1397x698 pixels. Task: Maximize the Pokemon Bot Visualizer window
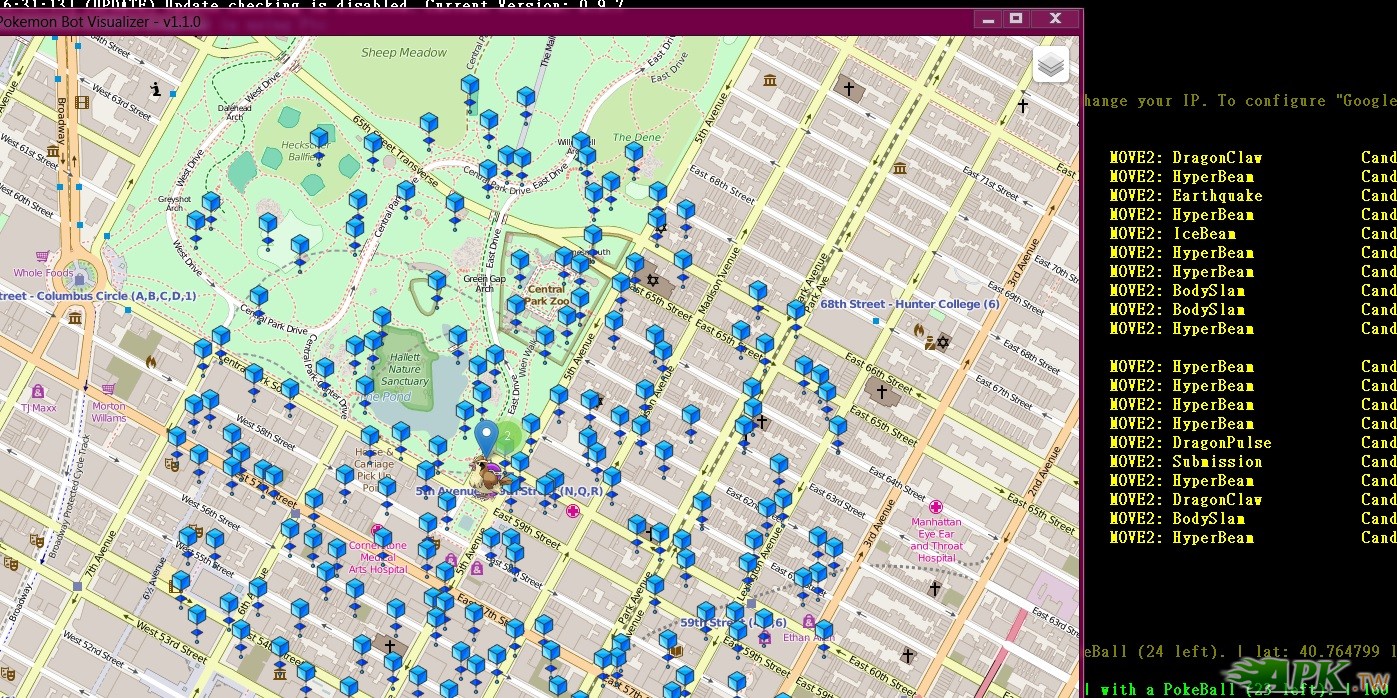click(1016, 18)
